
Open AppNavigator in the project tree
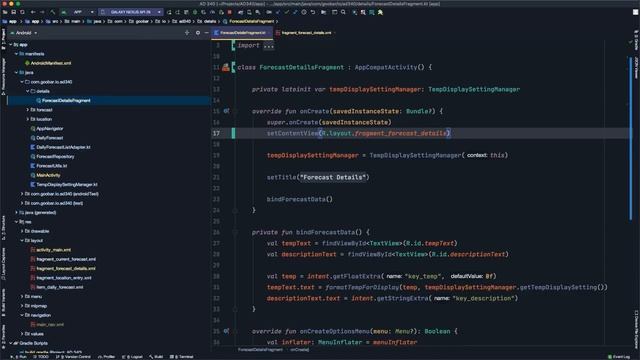pyautogui.click(x=47, y=129)
